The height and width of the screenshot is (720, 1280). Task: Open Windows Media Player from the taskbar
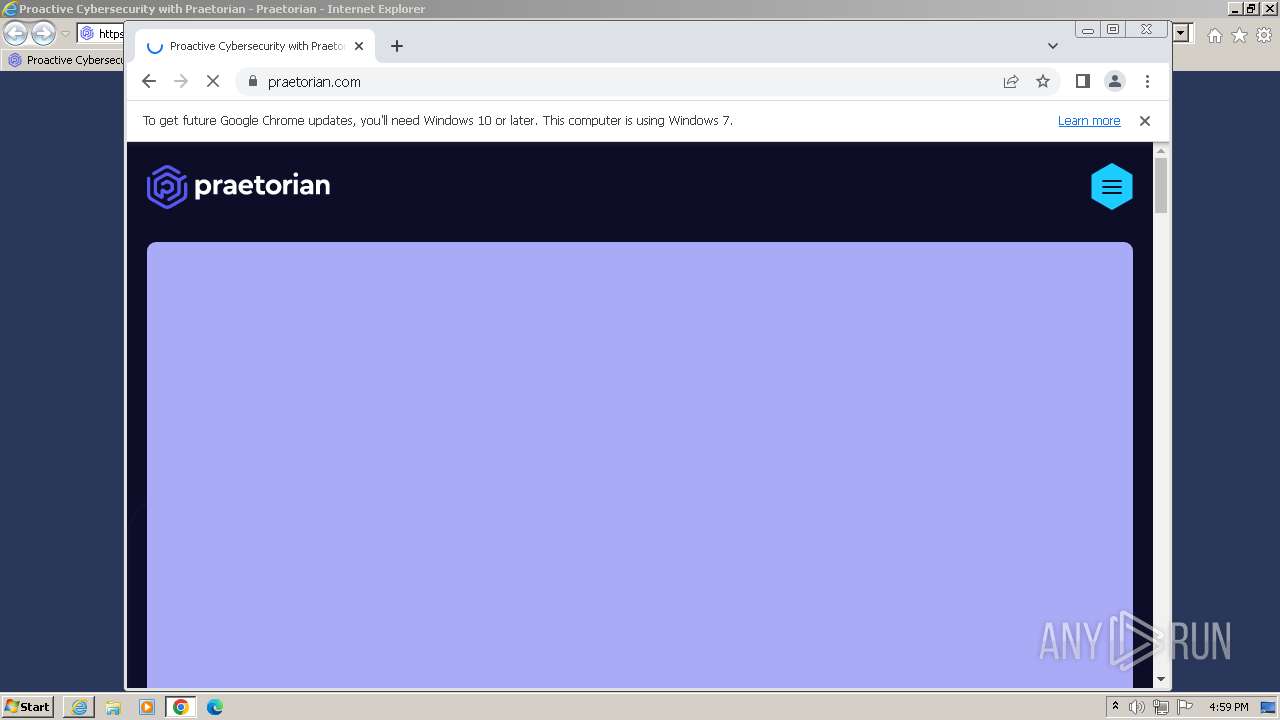(x=147, y=707)
